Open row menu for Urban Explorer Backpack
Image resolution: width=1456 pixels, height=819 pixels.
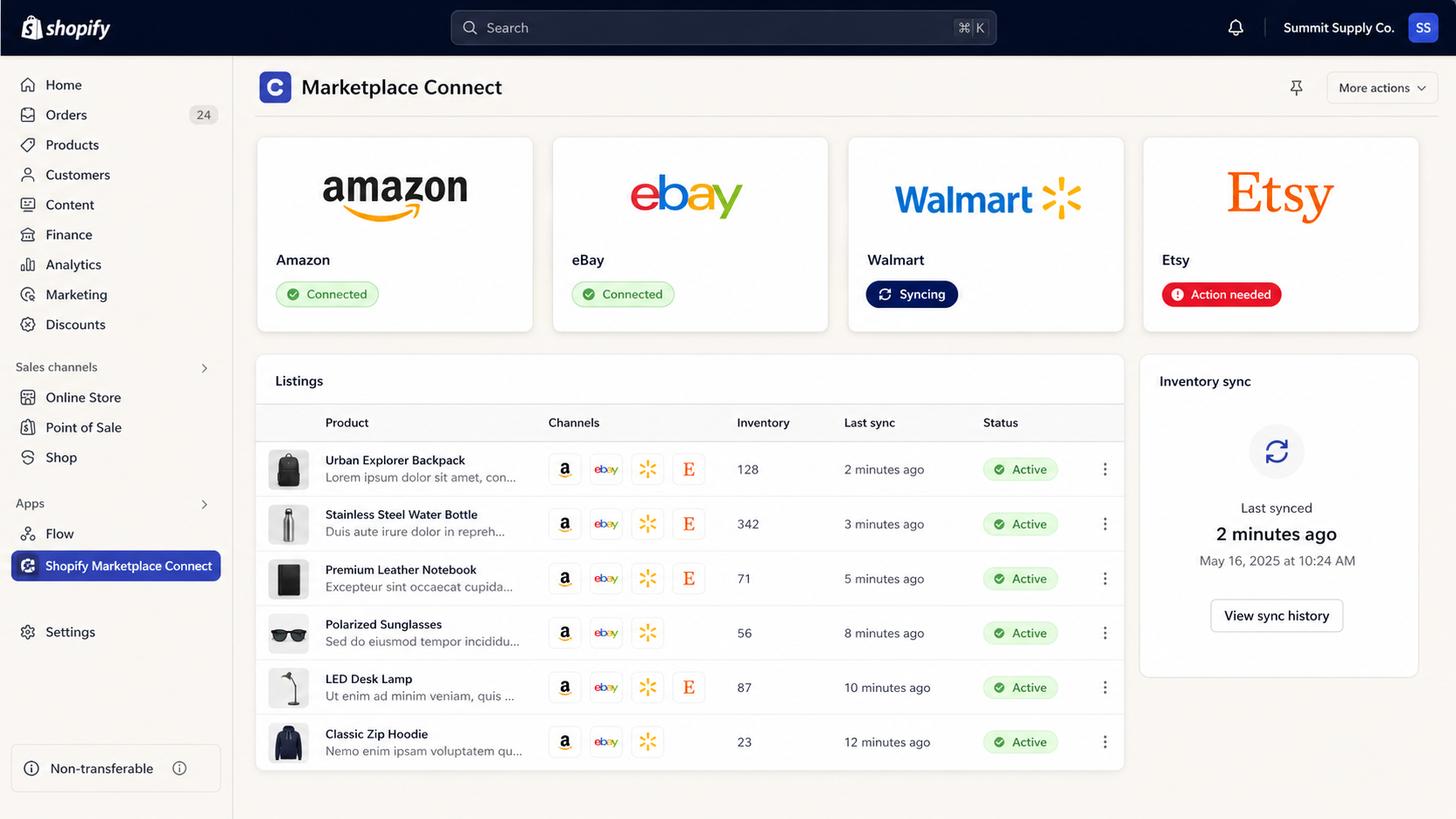tap(1105, 469)
